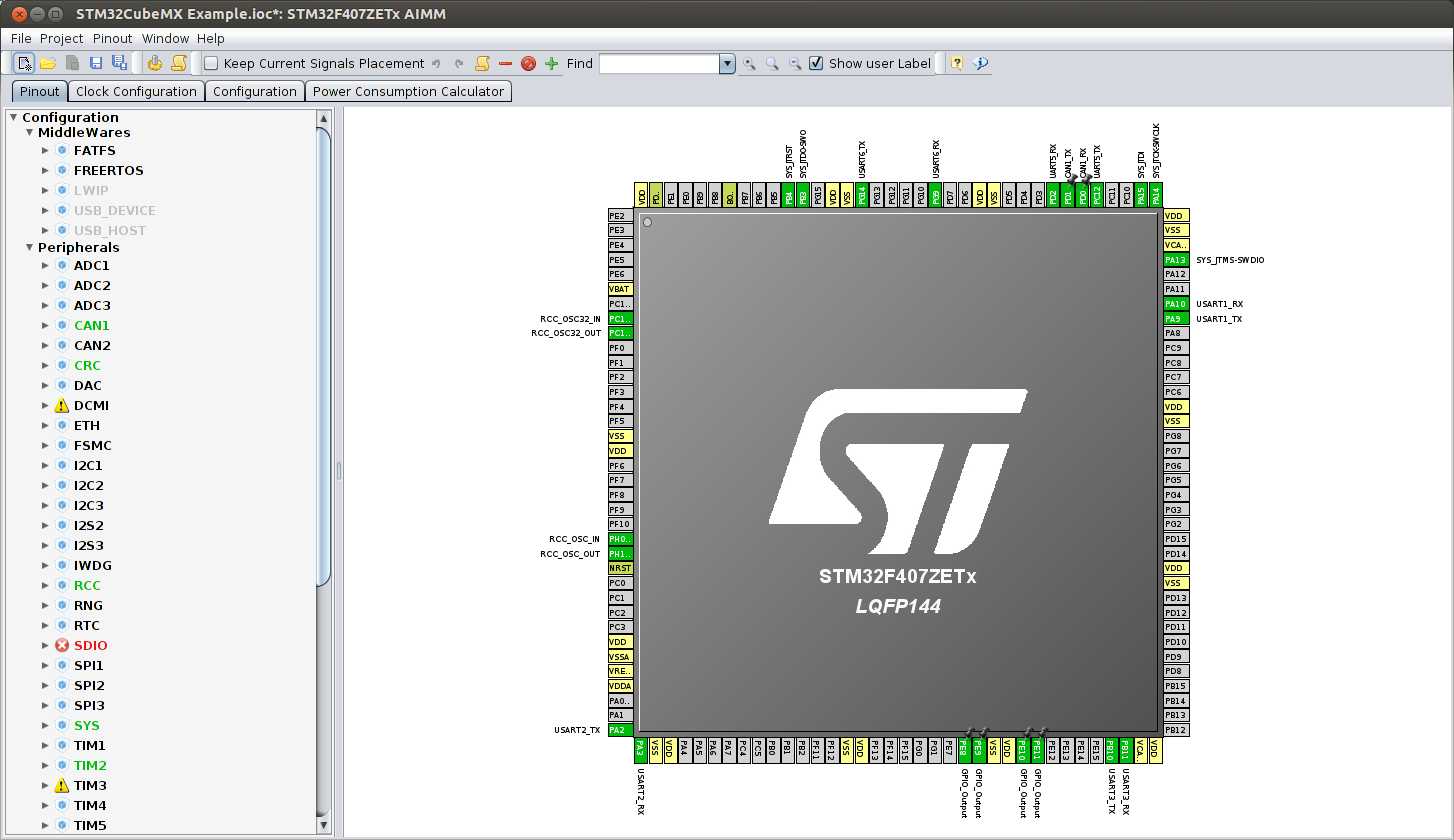Click the question mark help icon
The image size is (1454, 840).
[x=957, y=63]
